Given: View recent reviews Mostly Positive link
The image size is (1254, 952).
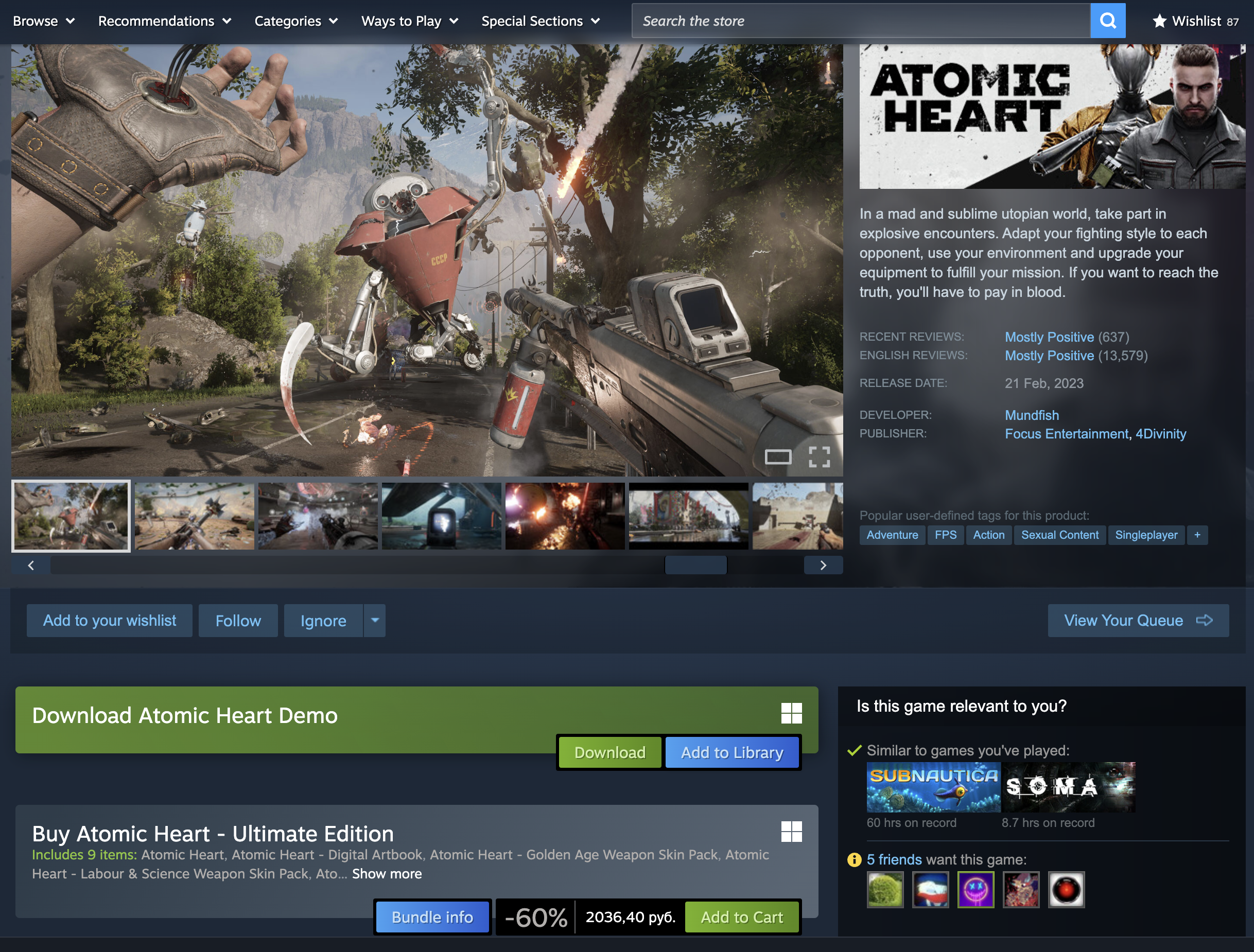Looking at the screenshot, I should click(1049, 337).
